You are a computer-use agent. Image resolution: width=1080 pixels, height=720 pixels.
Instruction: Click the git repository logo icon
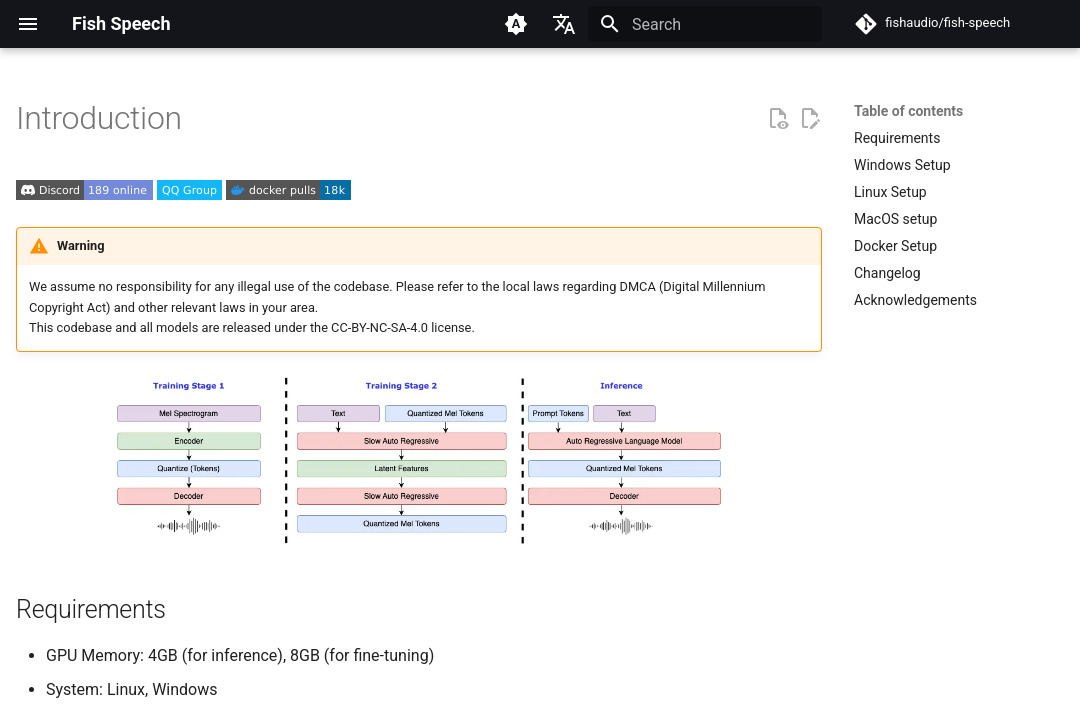[x=866, y=24]
